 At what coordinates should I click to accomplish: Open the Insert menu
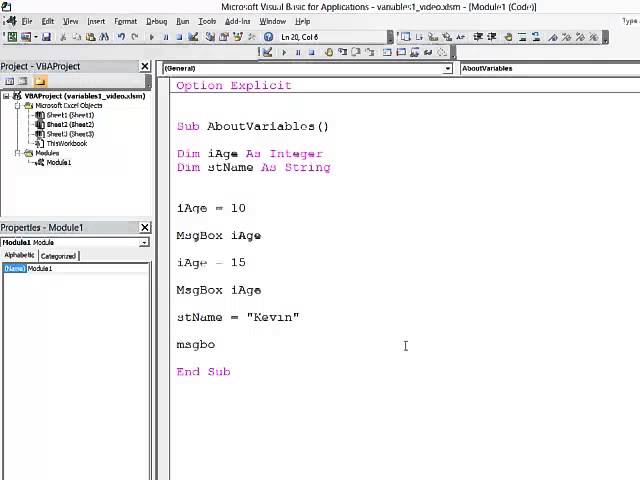96,21
